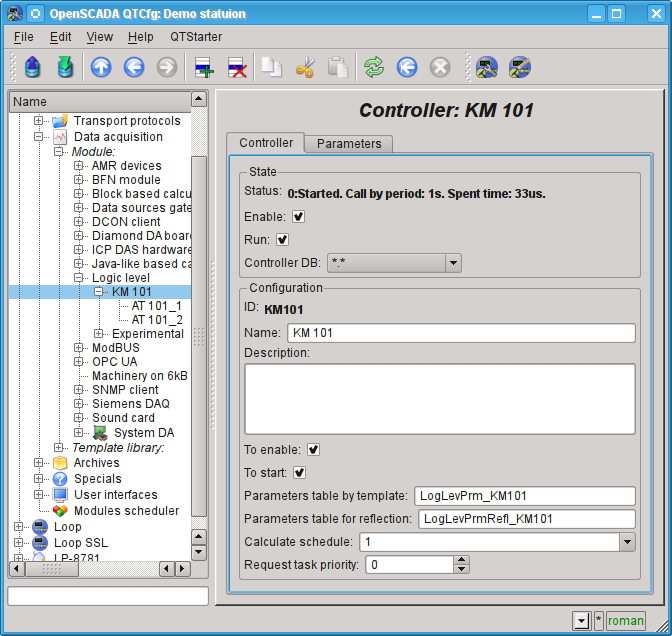Click the scissors Cut icon
672x636 pixels.
tap(305, 68)
